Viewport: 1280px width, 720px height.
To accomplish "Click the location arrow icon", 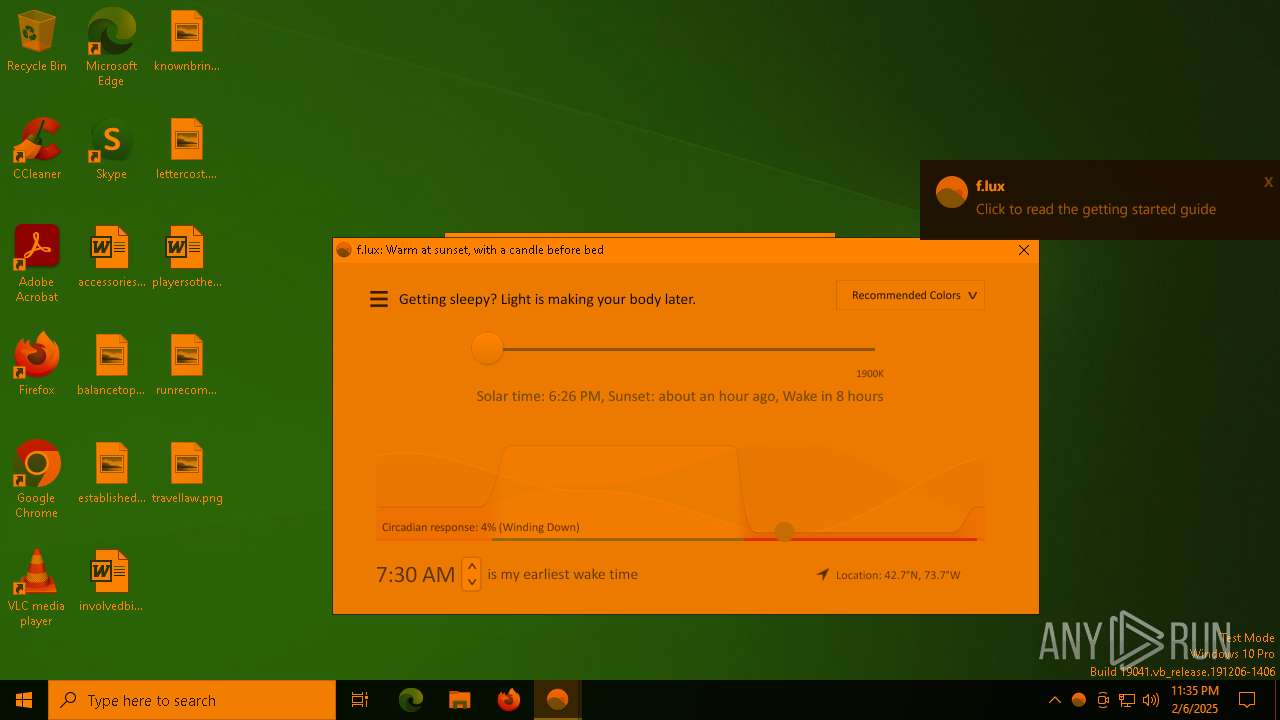I will (x=823, y=574).
